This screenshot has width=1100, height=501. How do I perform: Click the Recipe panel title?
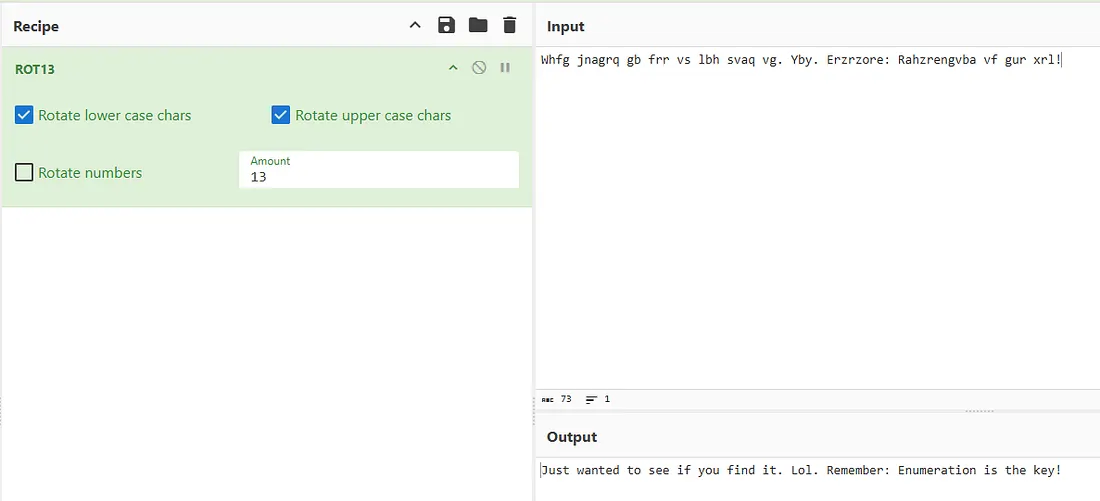click(x=36, y=26)
